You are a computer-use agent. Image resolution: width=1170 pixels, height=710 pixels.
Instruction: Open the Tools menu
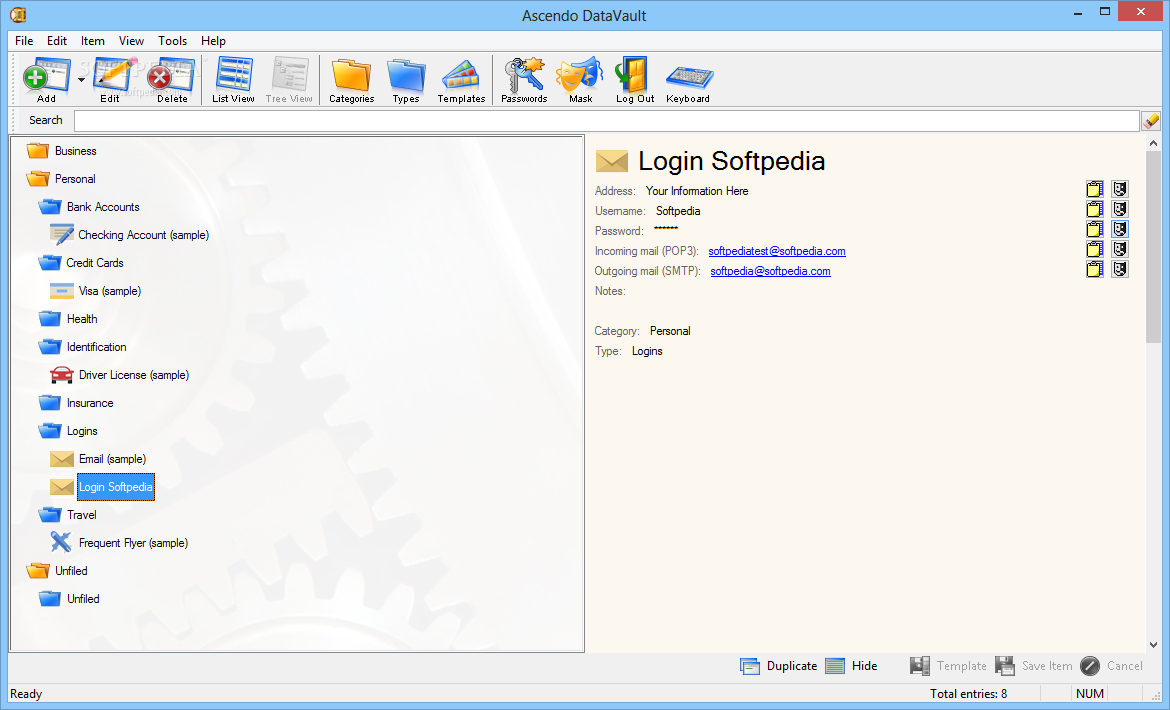click(172, 41)
